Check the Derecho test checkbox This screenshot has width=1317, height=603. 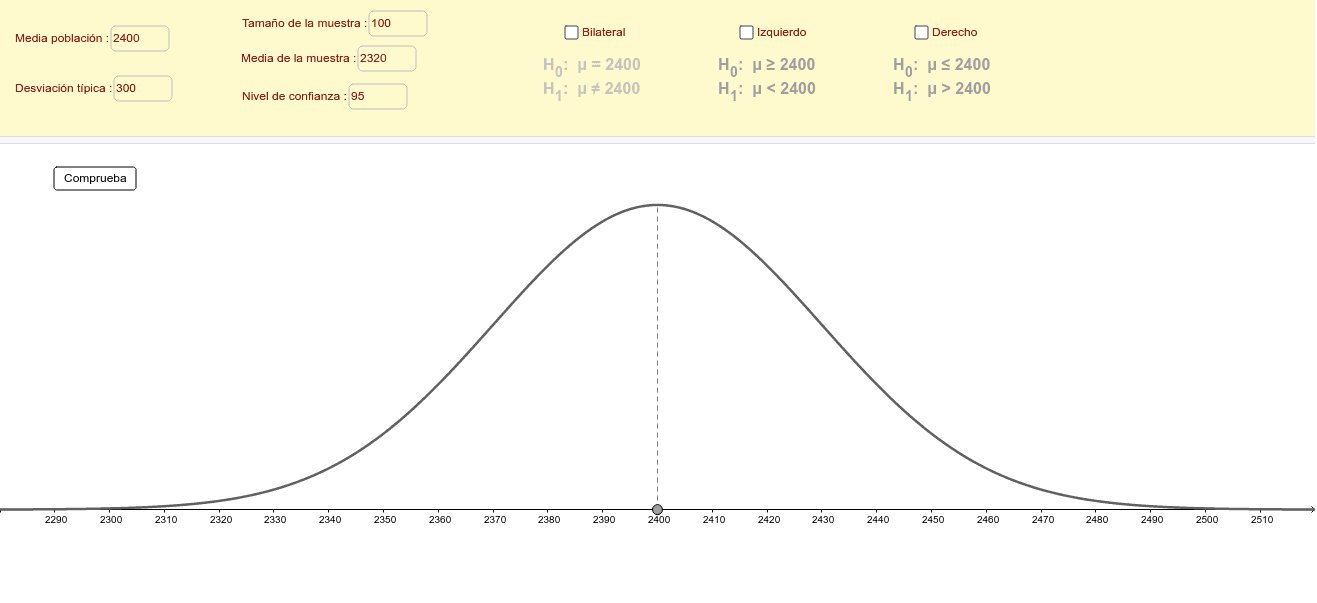click(x=921, y=32)
